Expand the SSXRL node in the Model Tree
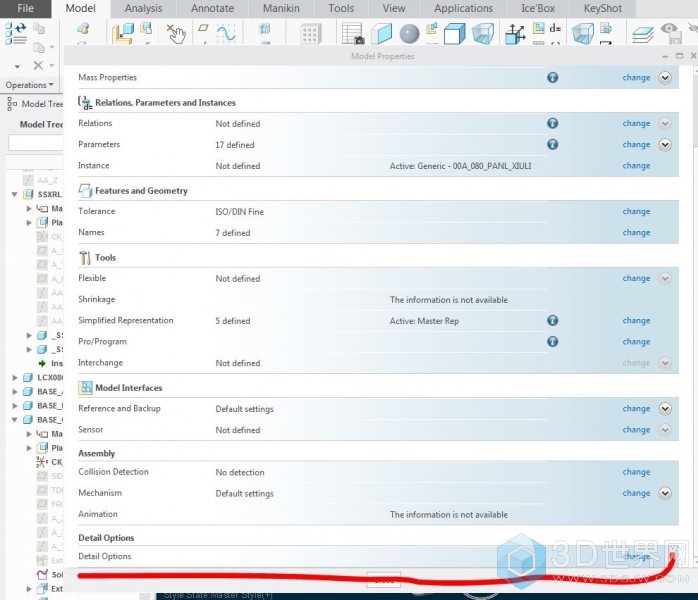This screenshot has height=600, width=698. coord(15,195)
